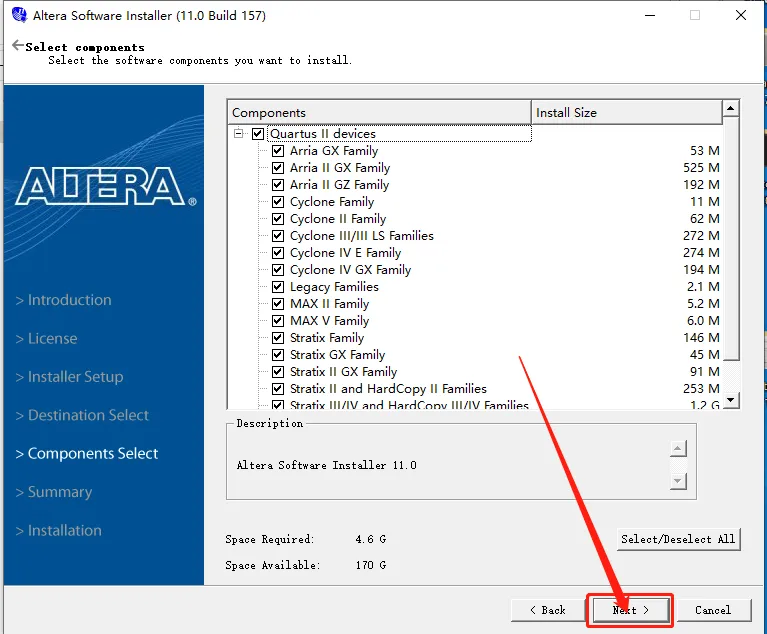Toggle Arria II GZ Family checkbox
Viewport: 767px width, 634px height.
[278, 185]
